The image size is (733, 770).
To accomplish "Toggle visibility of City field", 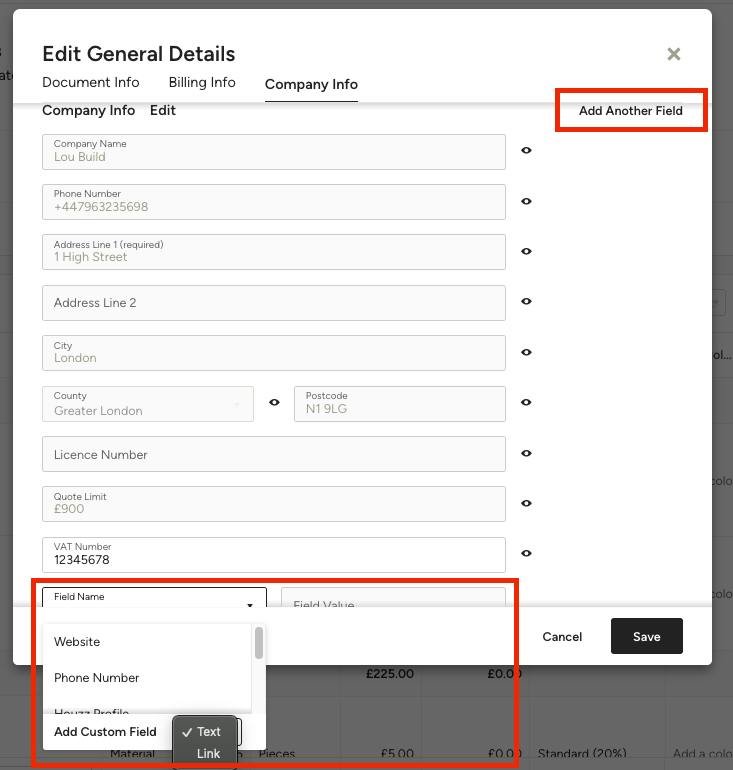I will click(526, 353).
